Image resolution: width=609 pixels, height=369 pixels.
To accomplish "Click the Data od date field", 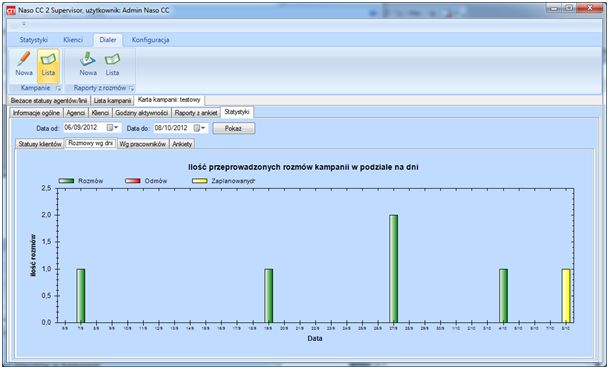I will tap(92, 128).
